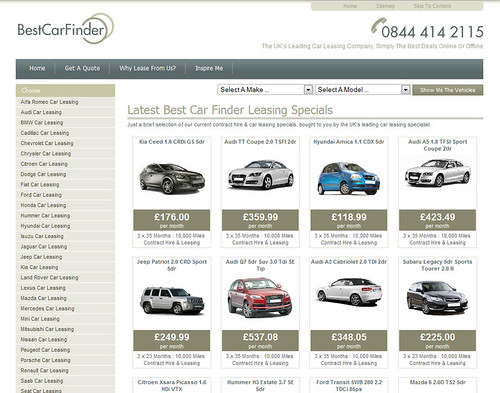
Task: Open Get A Quote menu item
Action: coord(82,68)
